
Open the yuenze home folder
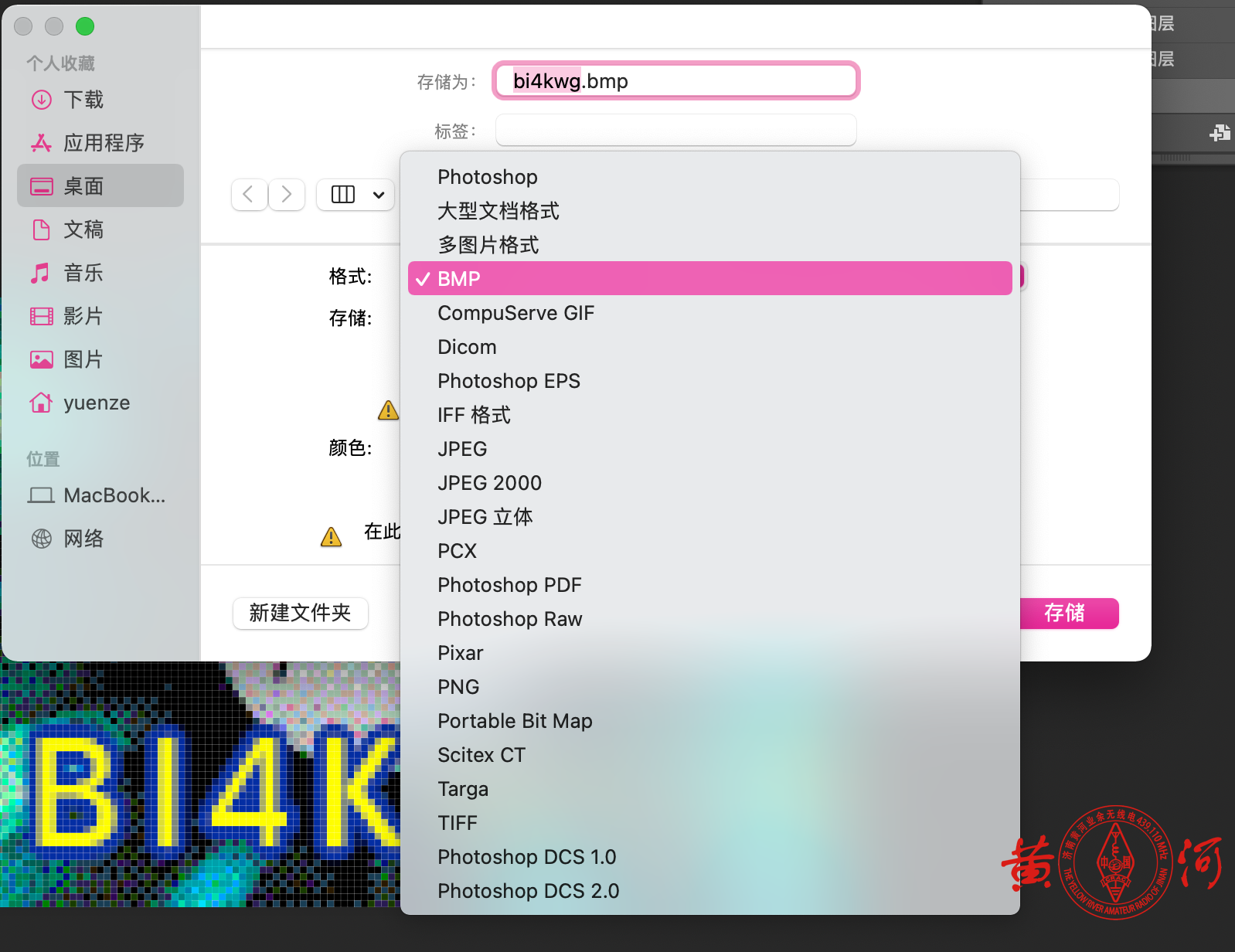(96, 403)
